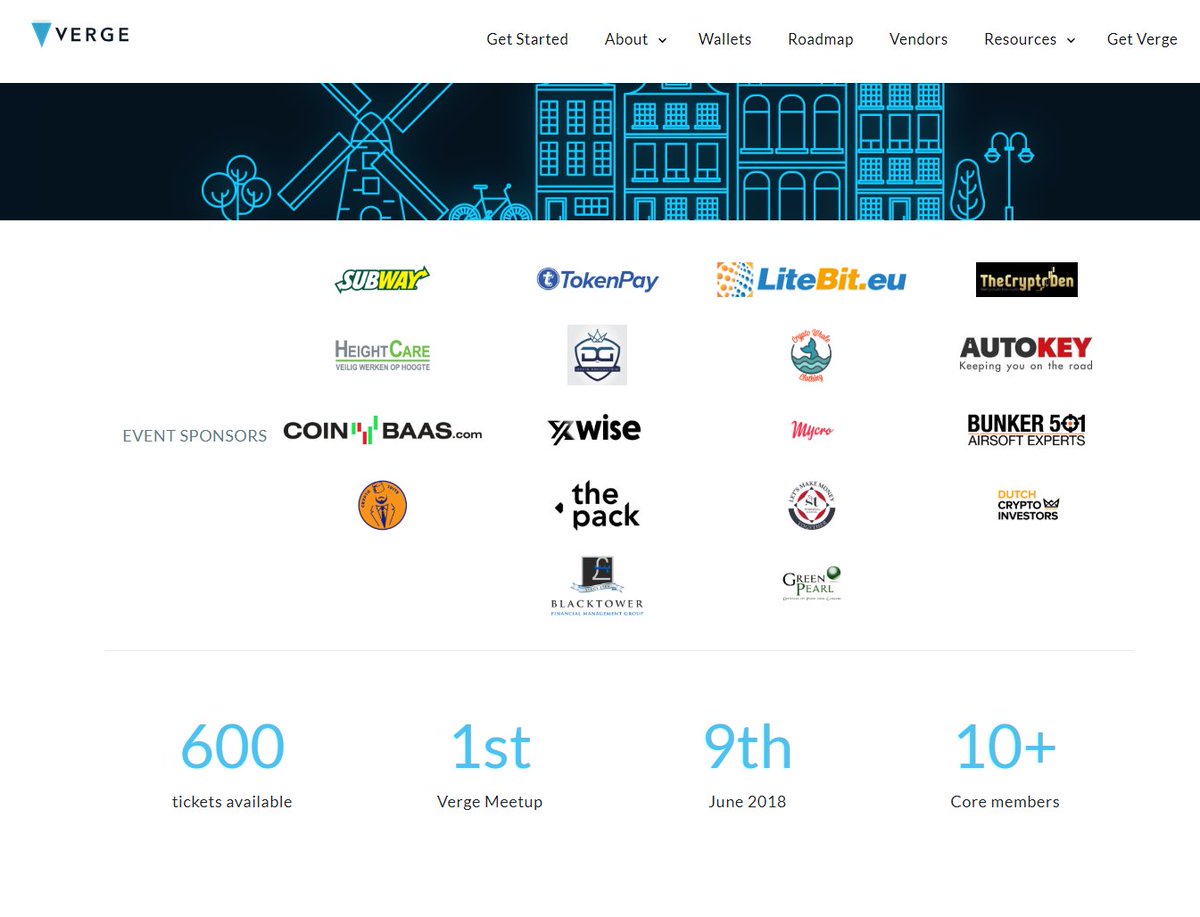Click the orange round suit-figure logo
Viewport: 1200px width, 917px height.
pos(382,505)
